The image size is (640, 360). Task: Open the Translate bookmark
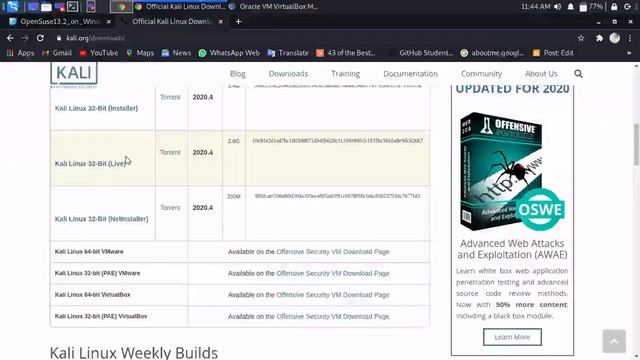point(288,53)
